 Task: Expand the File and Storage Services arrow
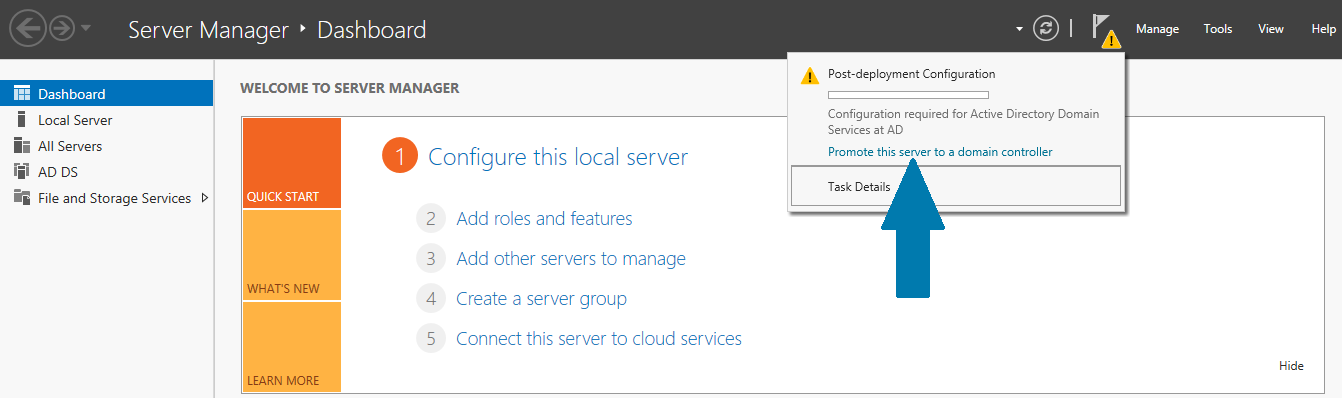click(x=205, y=198)
